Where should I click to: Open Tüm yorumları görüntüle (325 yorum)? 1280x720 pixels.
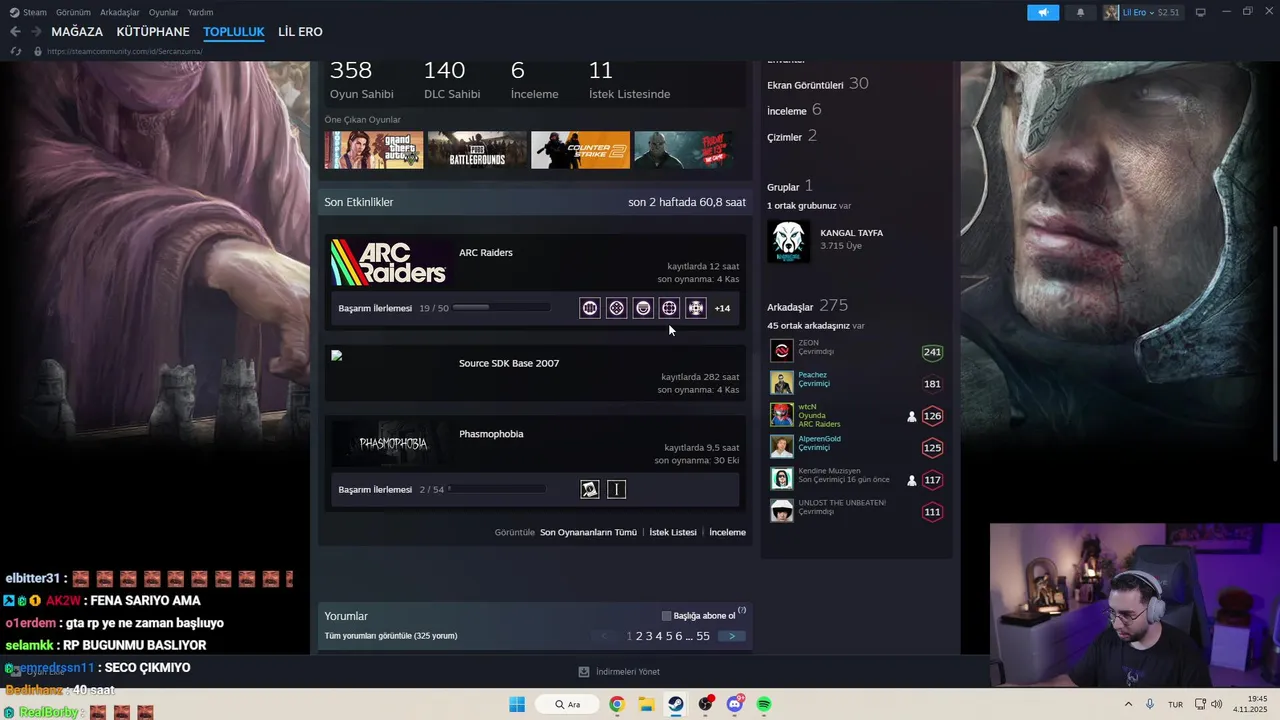click(x=391, y=636)
